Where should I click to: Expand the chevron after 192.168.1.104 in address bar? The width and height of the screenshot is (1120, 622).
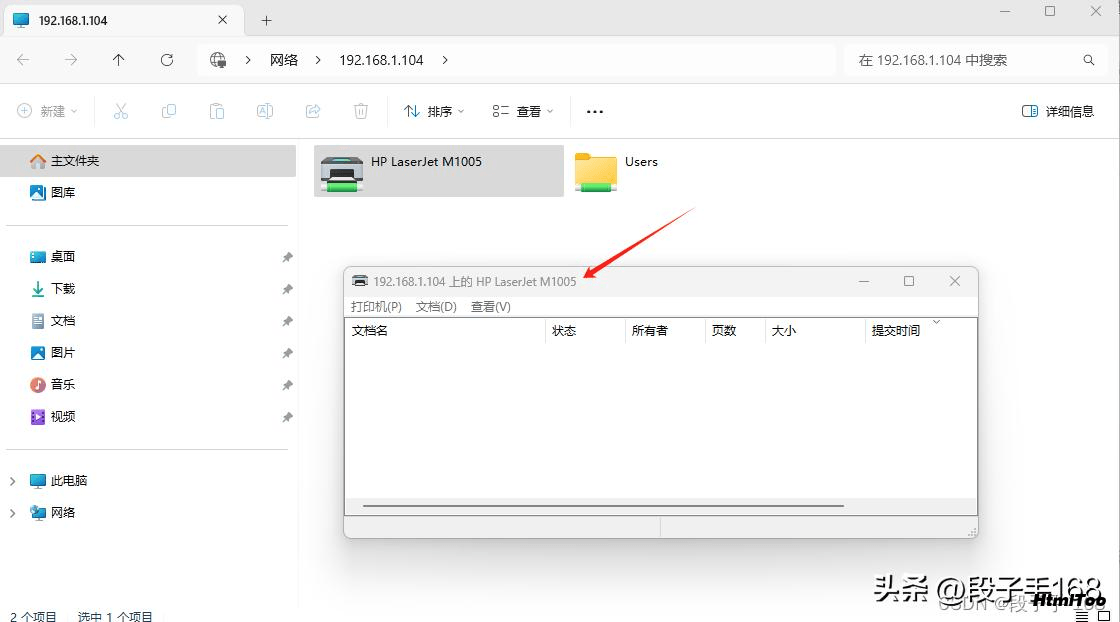point(445,60)
